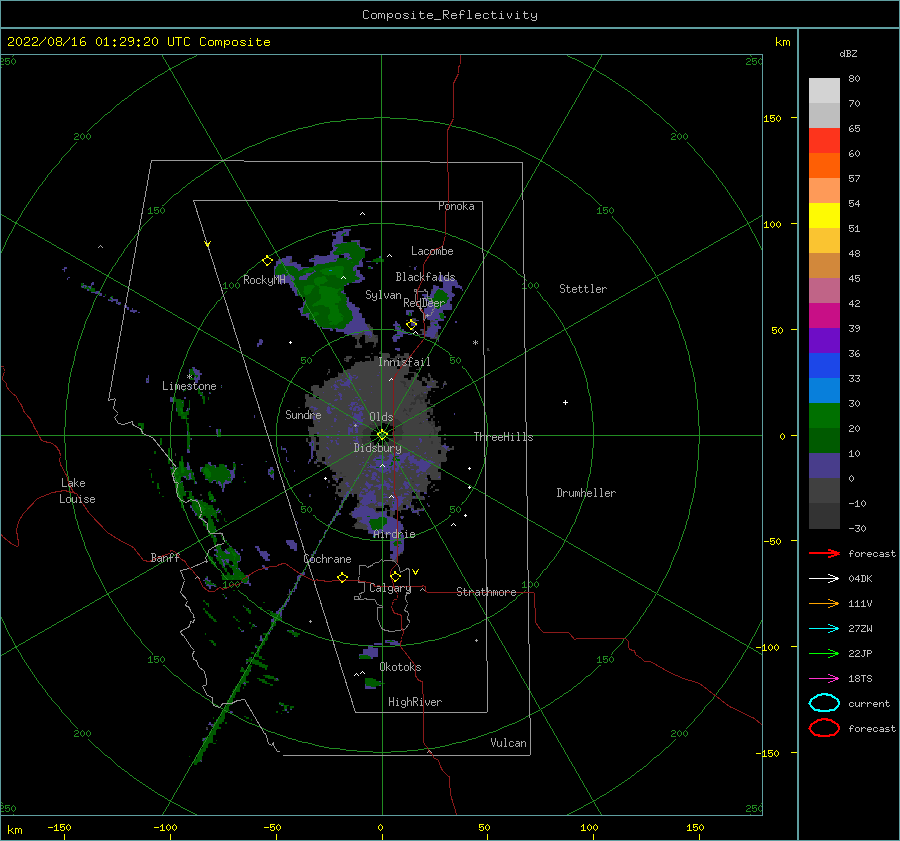Click the Stettler label
Image resolution: width=900 pixels, height=841 pixels.
point(583,289)
